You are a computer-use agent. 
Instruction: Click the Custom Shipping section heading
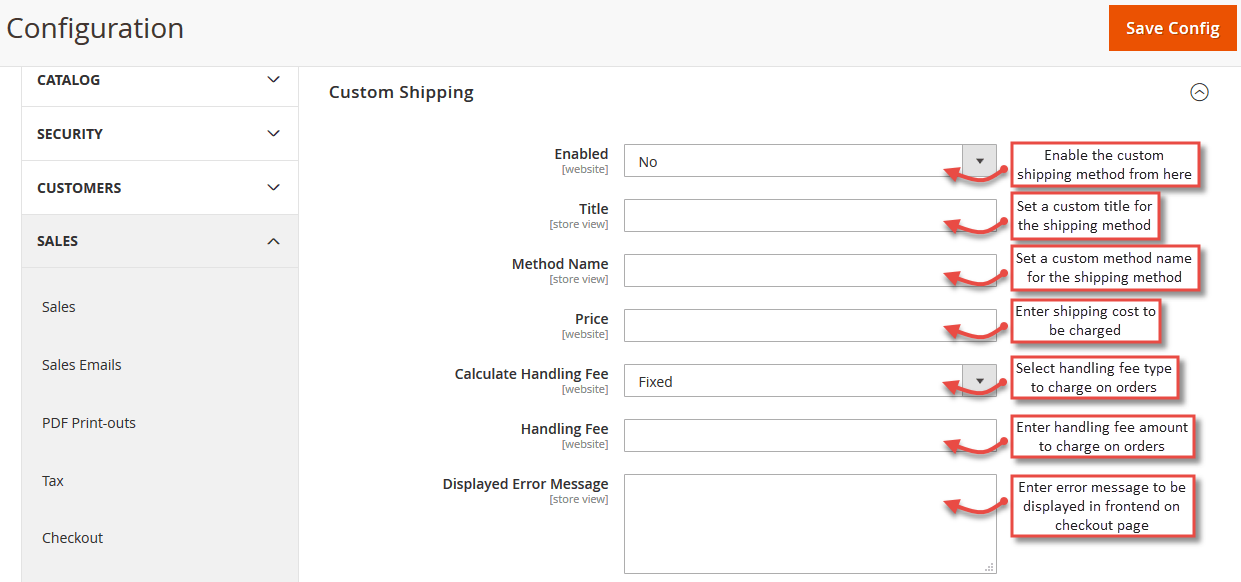tap(401, 92)
